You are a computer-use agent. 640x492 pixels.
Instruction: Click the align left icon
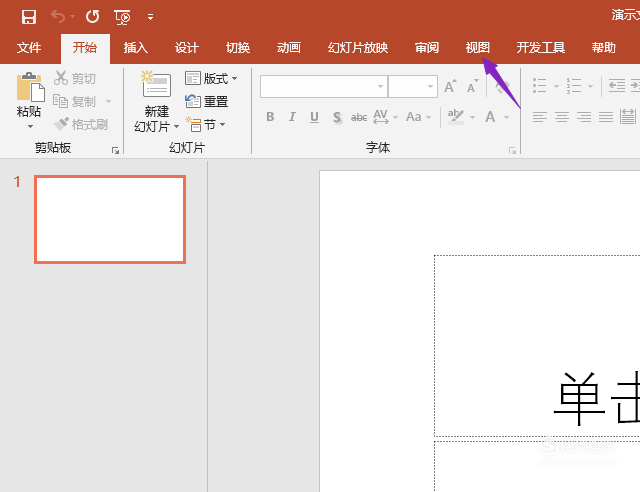point(540,117)
